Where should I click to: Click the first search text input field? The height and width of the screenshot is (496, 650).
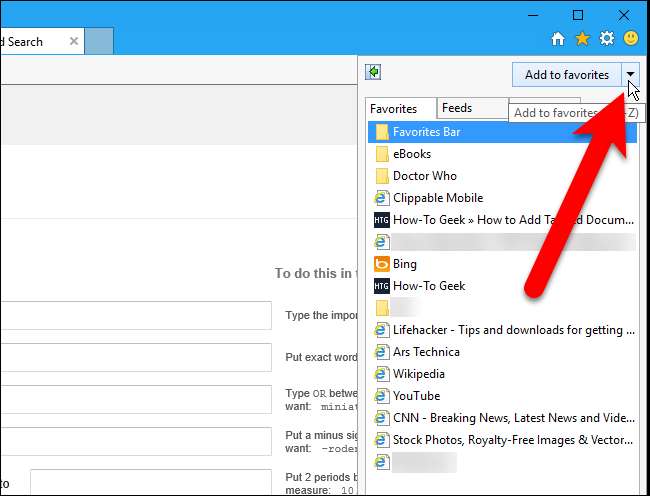pyautogui.click(x=135, y=315)
